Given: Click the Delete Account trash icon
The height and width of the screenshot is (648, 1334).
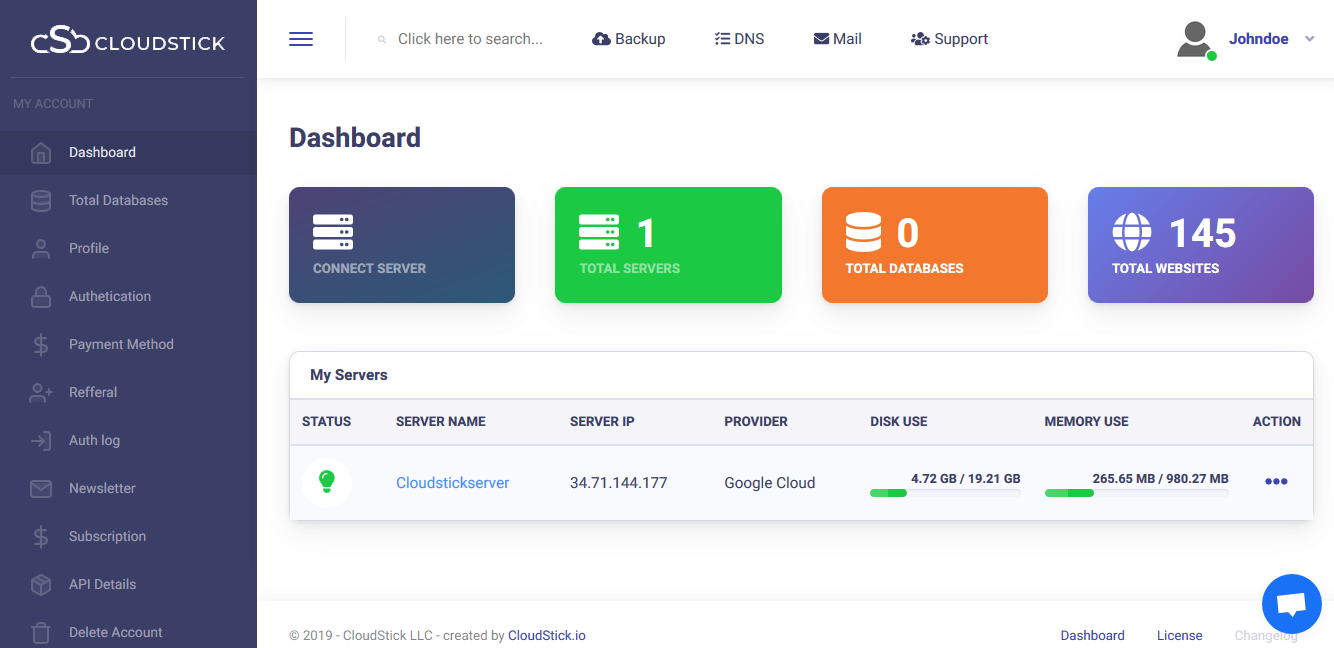Looking at the screenshot, I should click(x=41, y=632).
